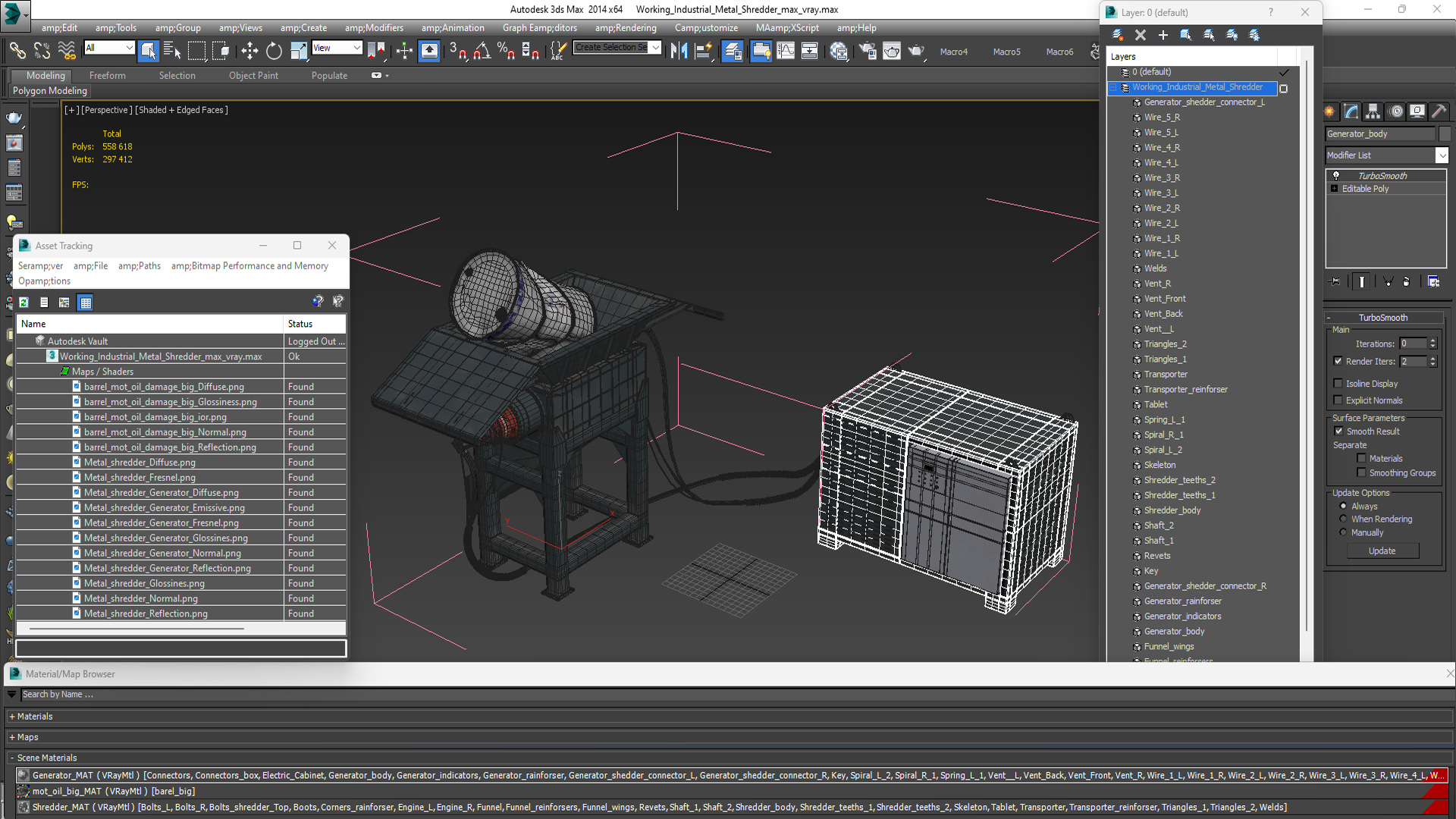
Task: Toggle the Angle Snap button
Action: [482, 51]
